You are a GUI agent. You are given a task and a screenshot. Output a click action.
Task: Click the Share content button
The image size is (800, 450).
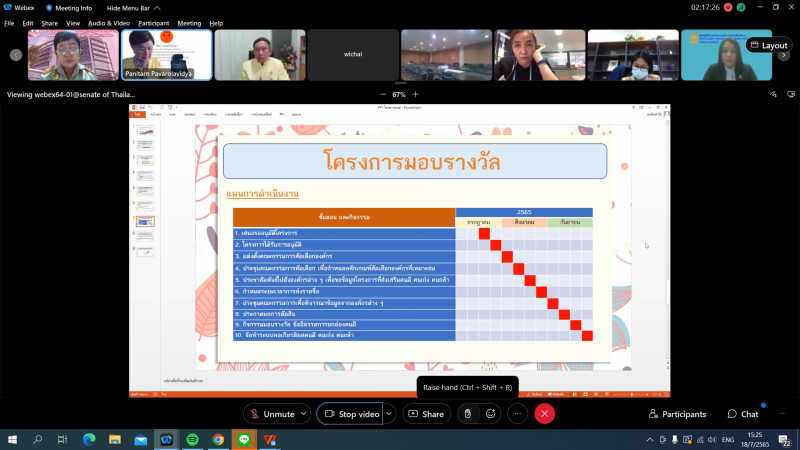tap(427, 414)
